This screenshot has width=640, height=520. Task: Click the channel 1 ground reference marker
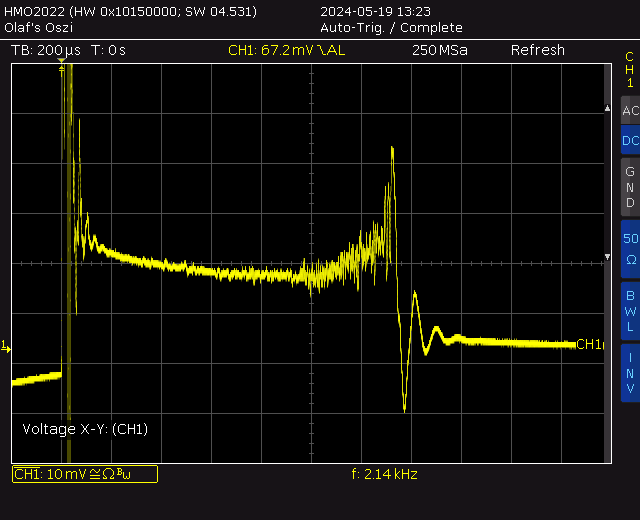point(6,347)
